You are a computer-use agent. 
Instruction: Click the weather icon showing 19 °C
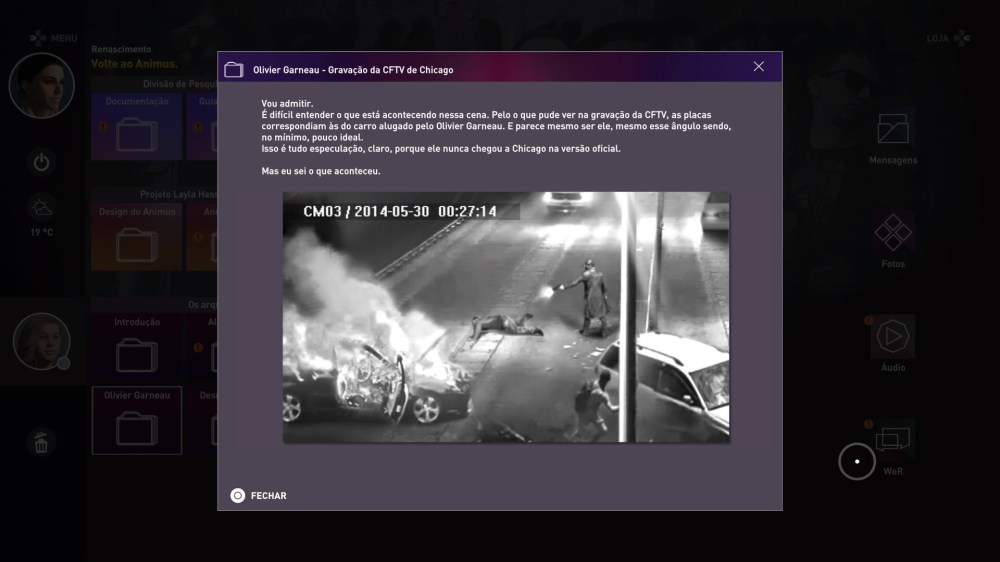[42, 209]
